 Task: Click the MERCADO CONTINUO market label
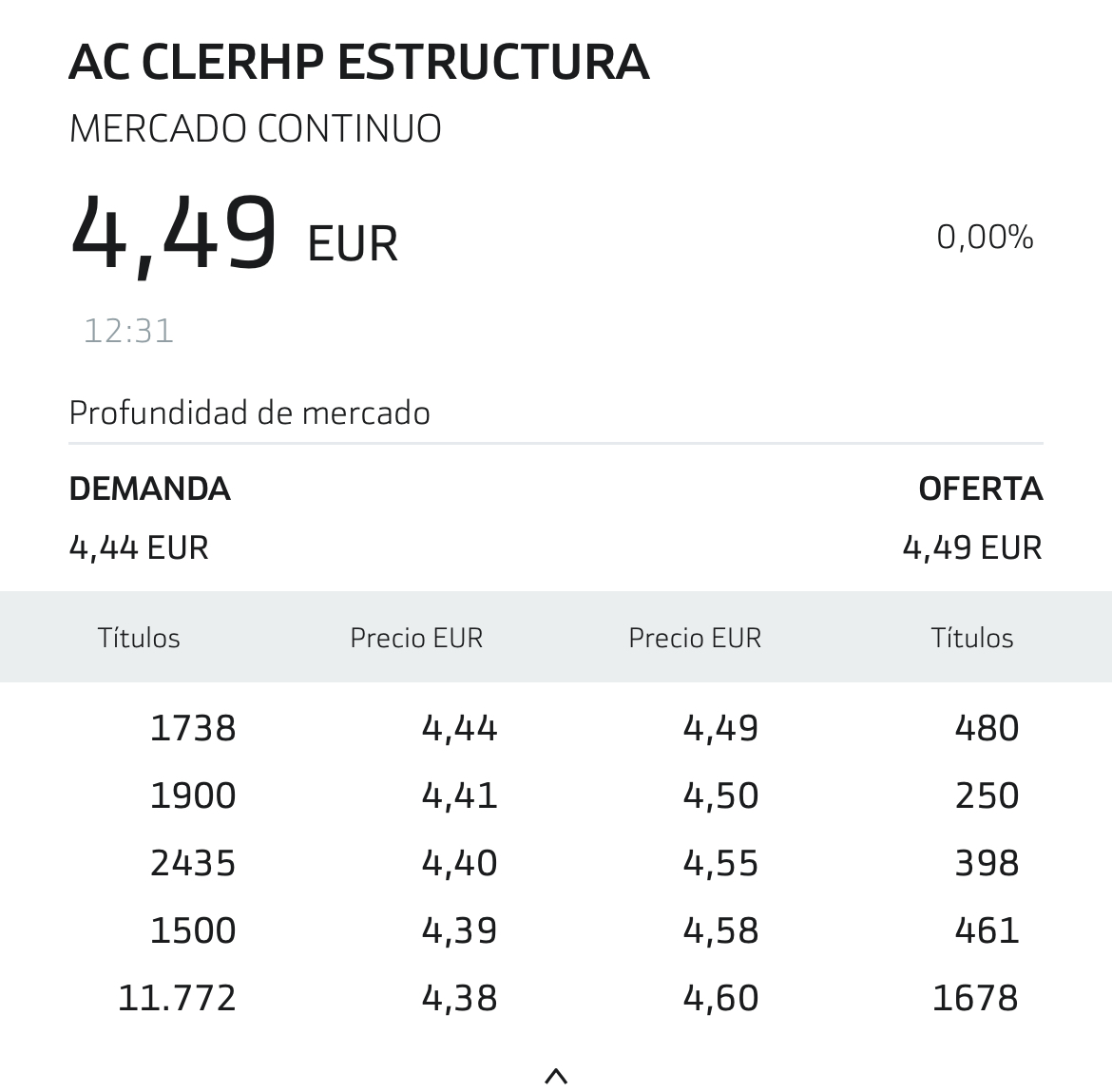256,129
